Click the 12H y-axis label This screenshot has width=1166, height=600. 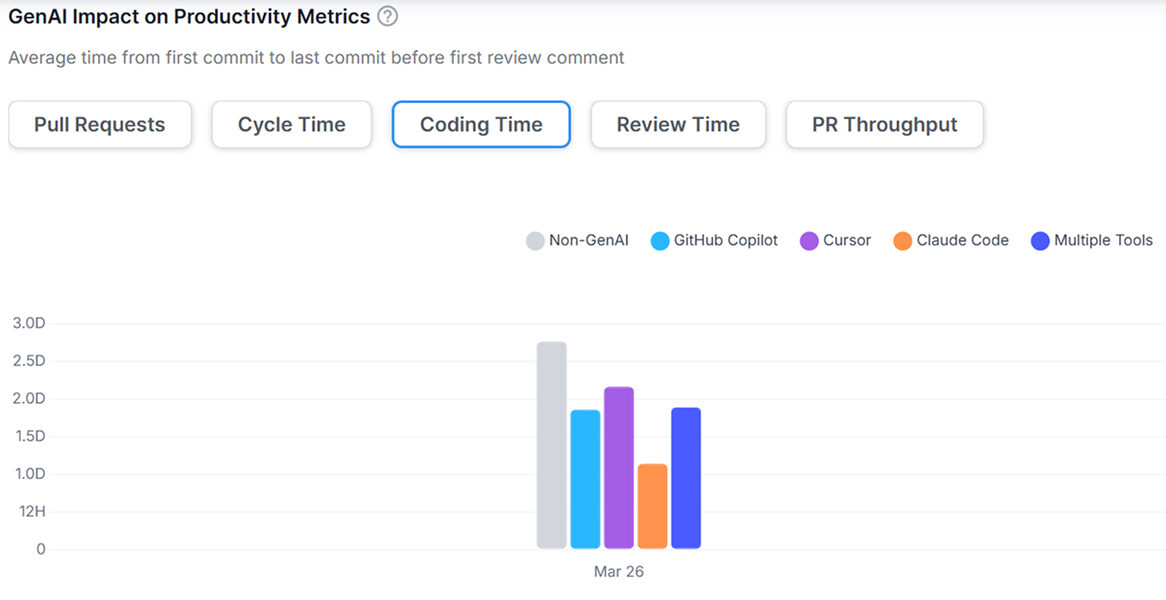(x=30, y=511)
